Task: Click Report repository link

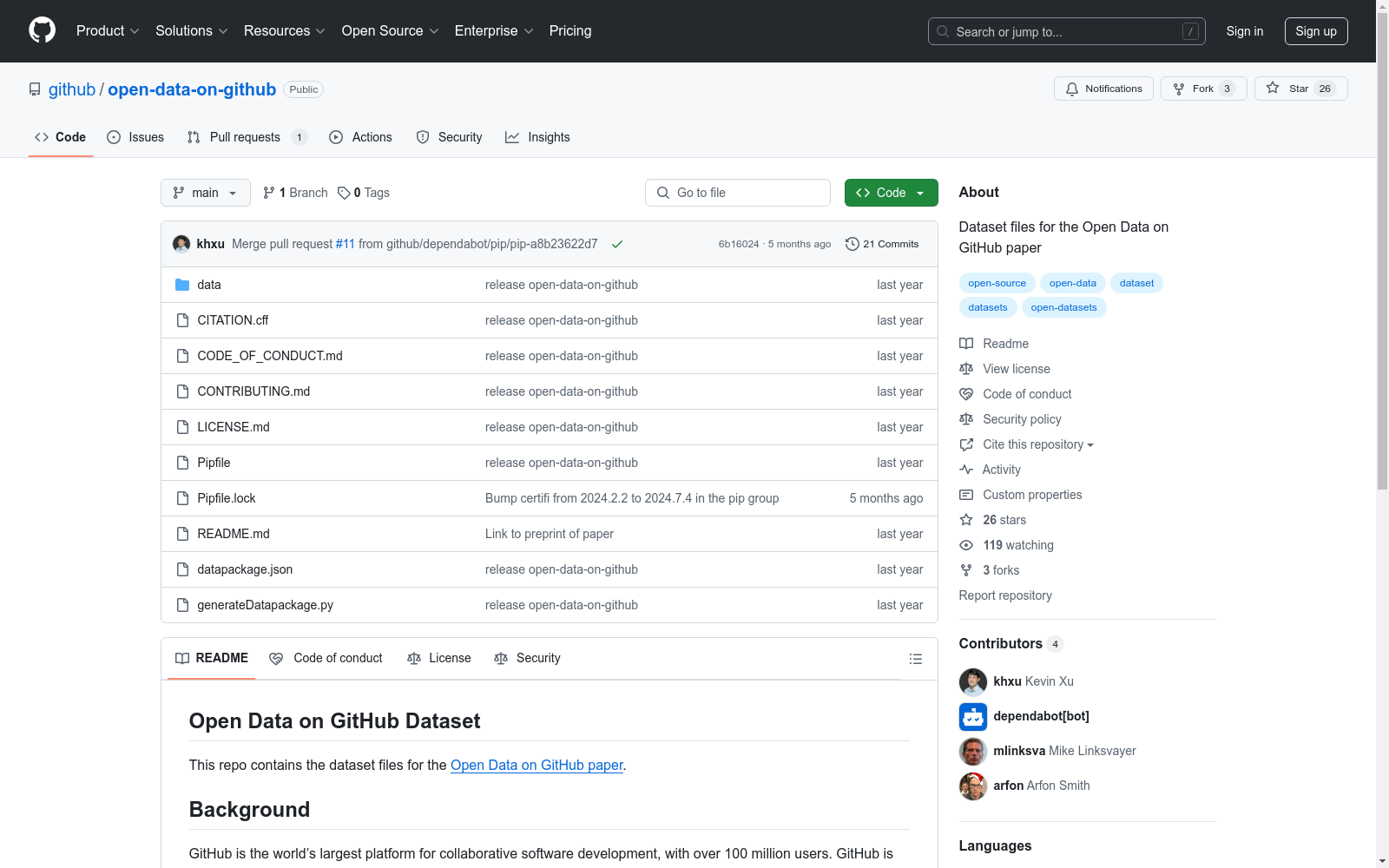Action: pyautogui.click(x=1005, y=595)
